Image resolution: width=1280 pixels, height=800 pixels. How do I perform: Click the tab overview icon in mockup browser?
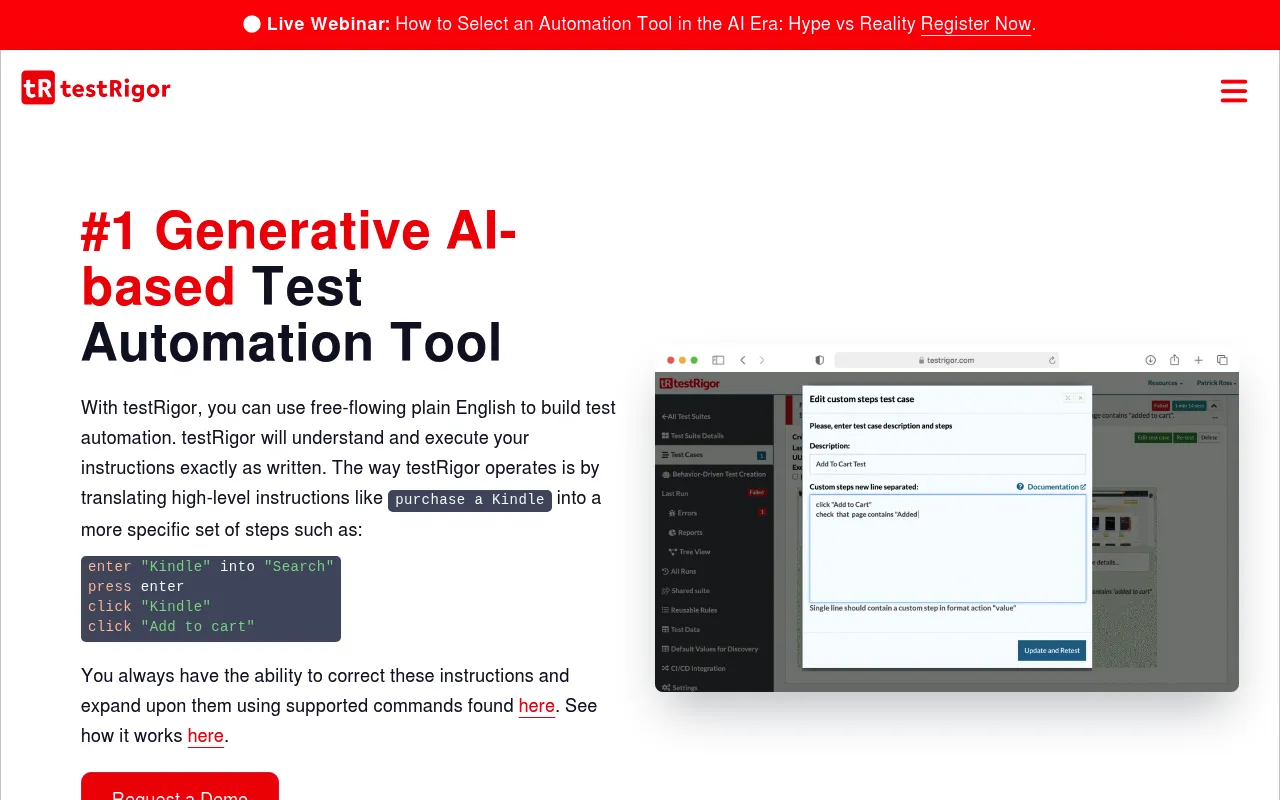(x=1222, y=360)
